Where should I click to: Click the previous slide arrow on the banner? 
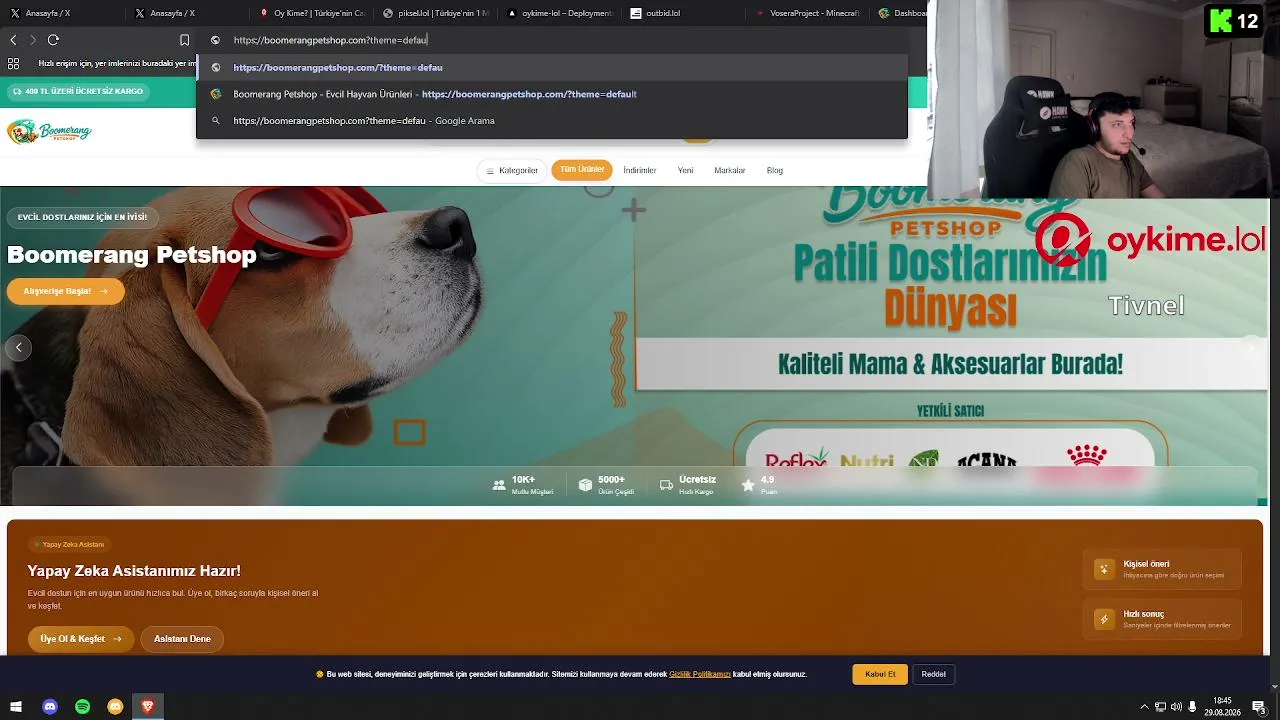pos(18,347)
